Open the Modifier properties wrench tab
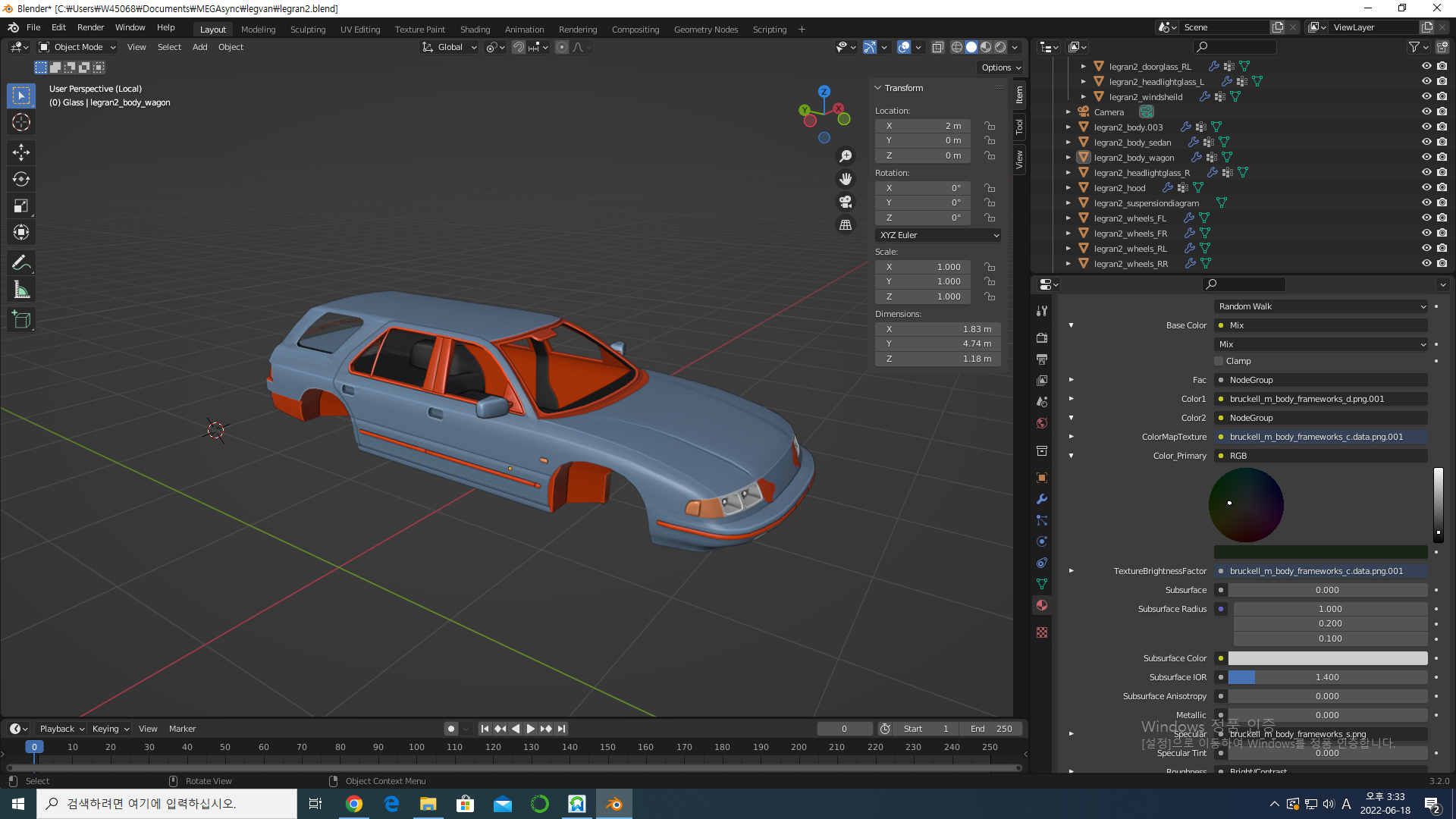The height and width of the screenshot is (819, 1456). click(1042, 499)
